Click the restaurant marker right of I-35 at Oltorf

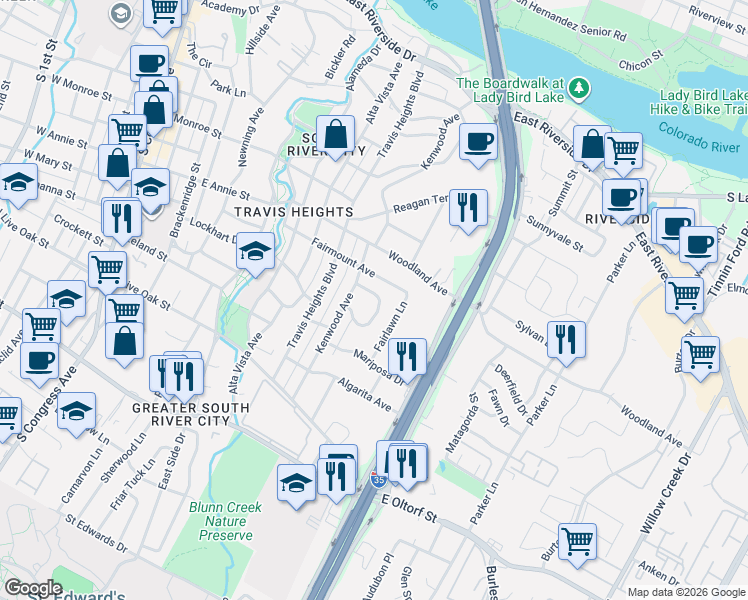point(407,465)
